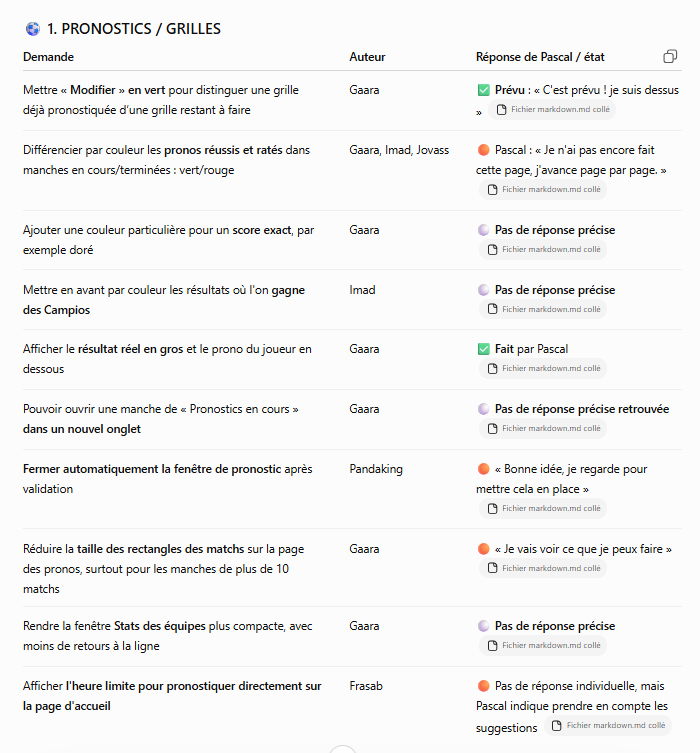Click the 1. PRONOSTICS / GRILLES heading

pyautogui.click(x=134, y=29)
